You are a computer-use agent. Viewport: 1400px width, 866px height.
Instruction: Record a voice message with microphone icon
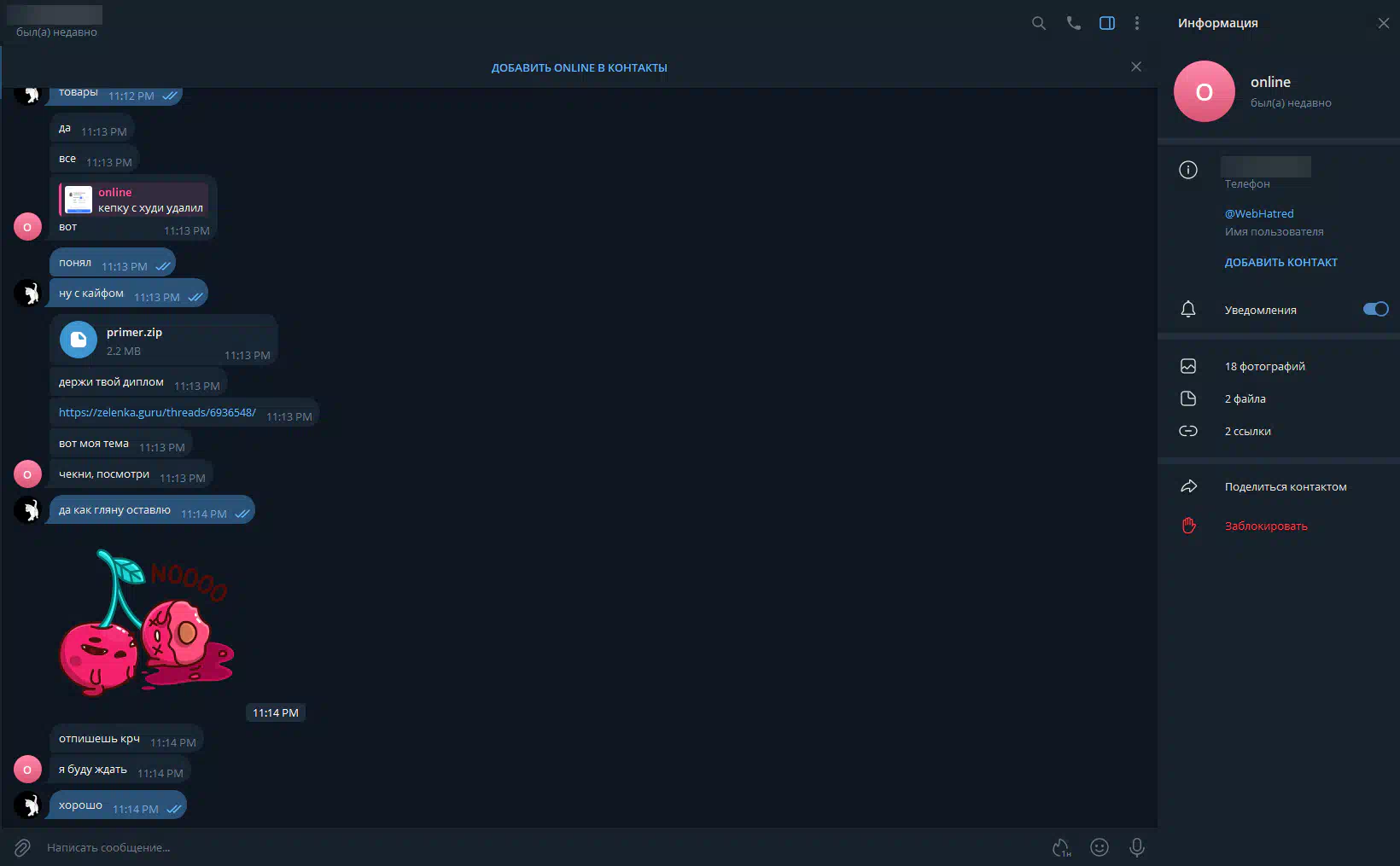[x=1137, y=847]
